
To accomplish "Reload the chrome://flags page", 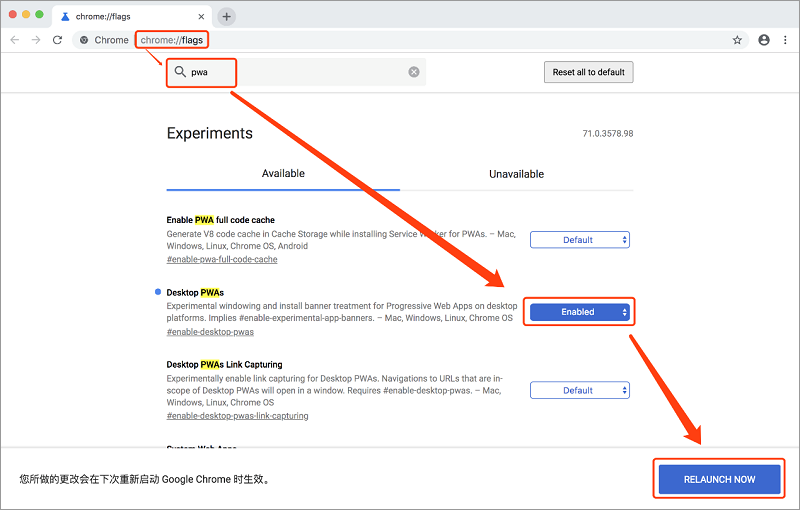I will (58, 40).
